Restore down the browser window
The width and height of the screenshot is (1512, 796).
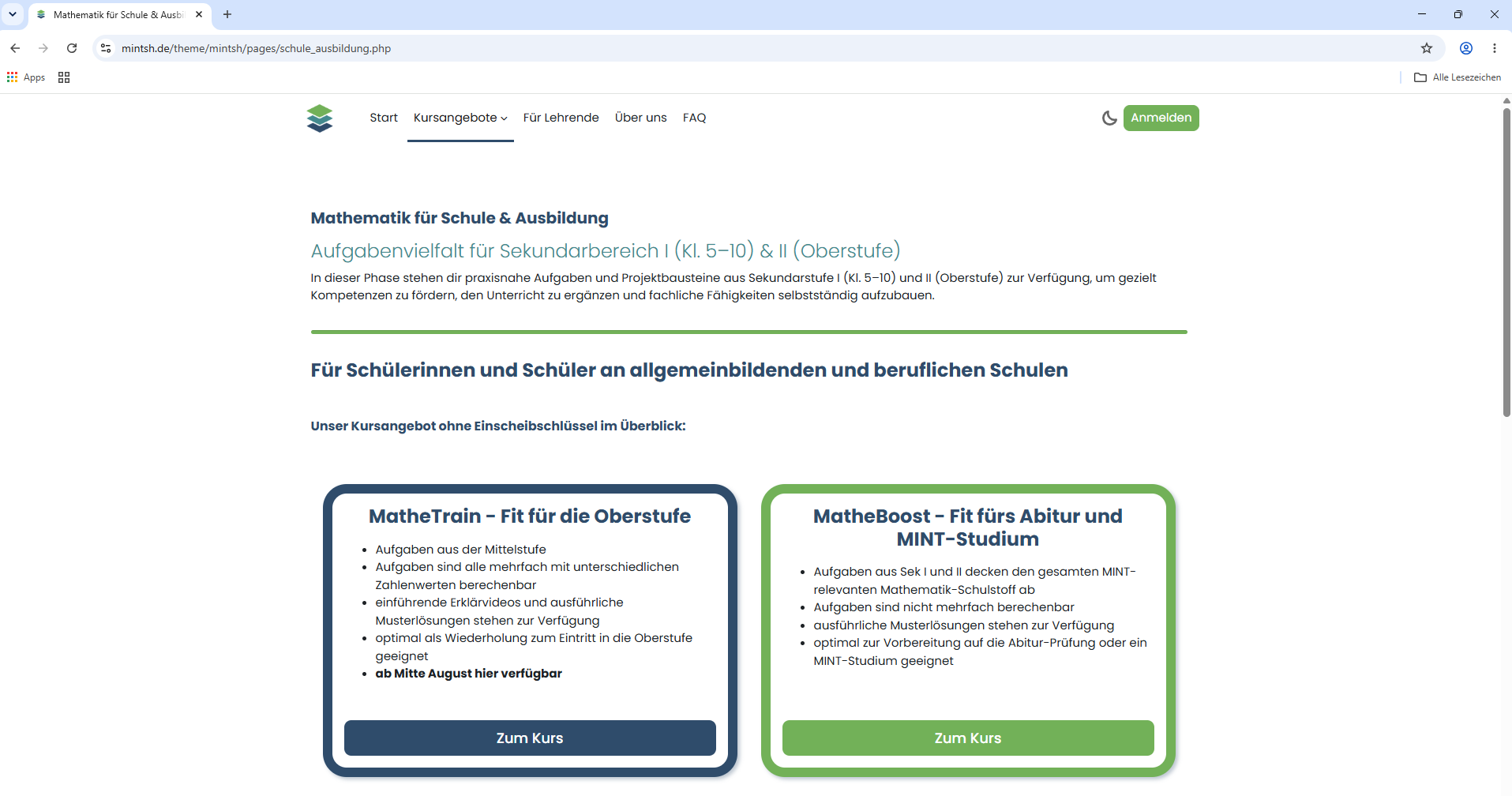[1458, 14]
